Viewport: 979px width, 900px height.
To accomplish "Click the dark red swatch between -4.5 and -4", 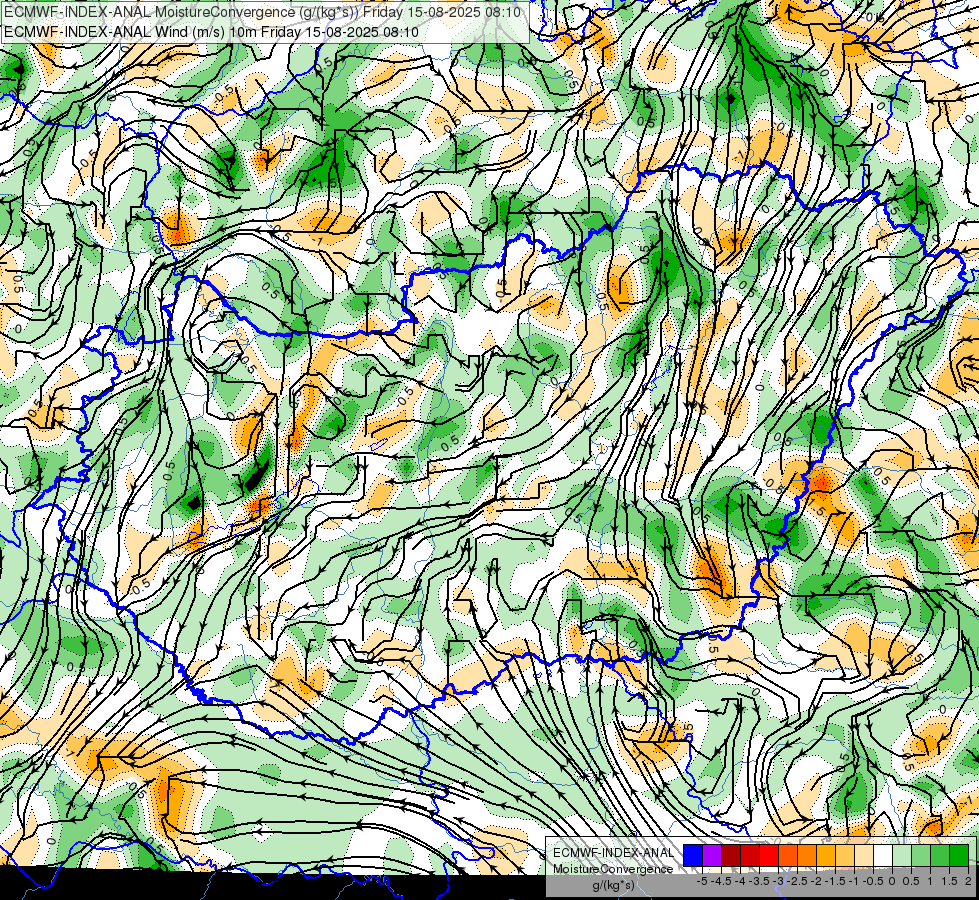I will tap(731, 855).
